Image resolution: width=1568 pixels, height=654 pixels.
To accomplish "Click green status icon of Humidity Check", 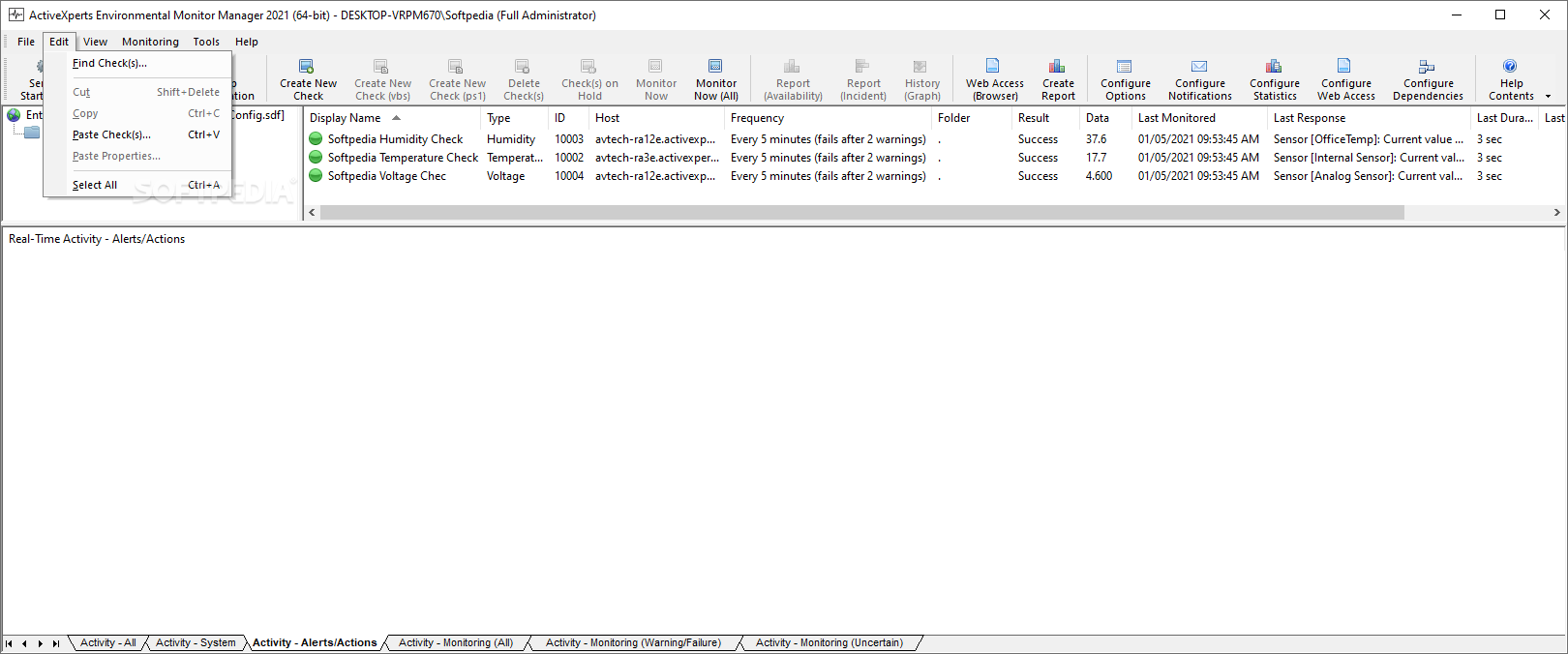I will pyautogui.click(x=316, y=138).
